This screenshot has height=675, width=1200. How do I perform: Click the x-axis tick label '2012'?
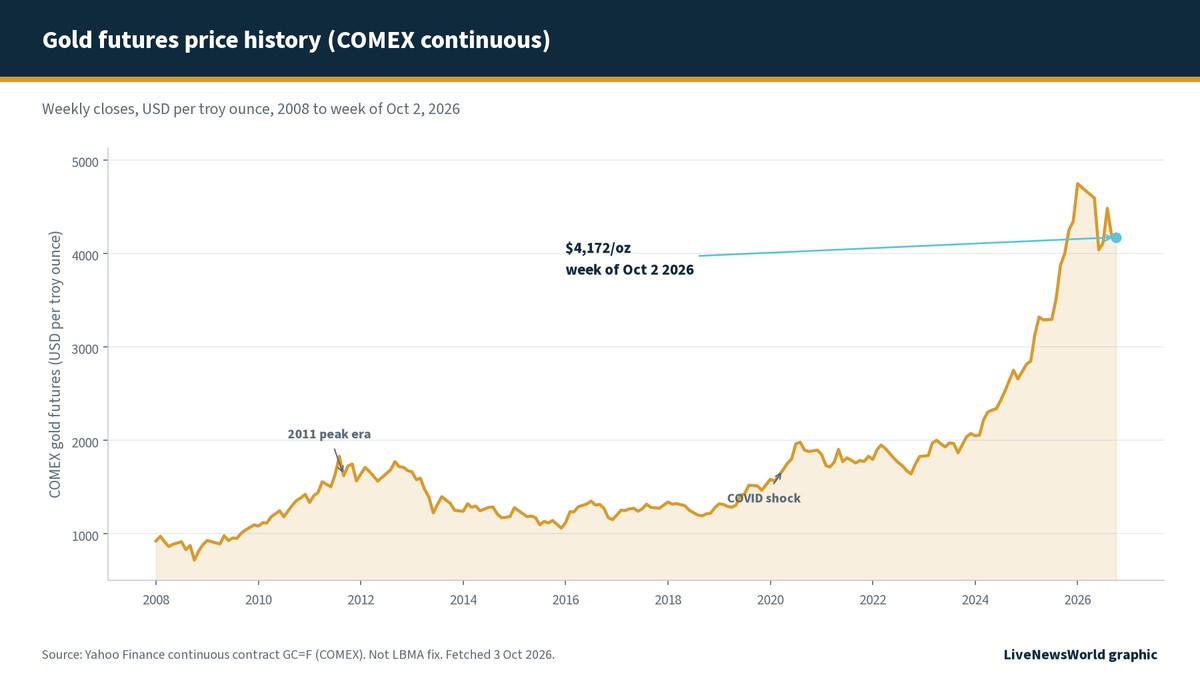[x=361, y=600]
